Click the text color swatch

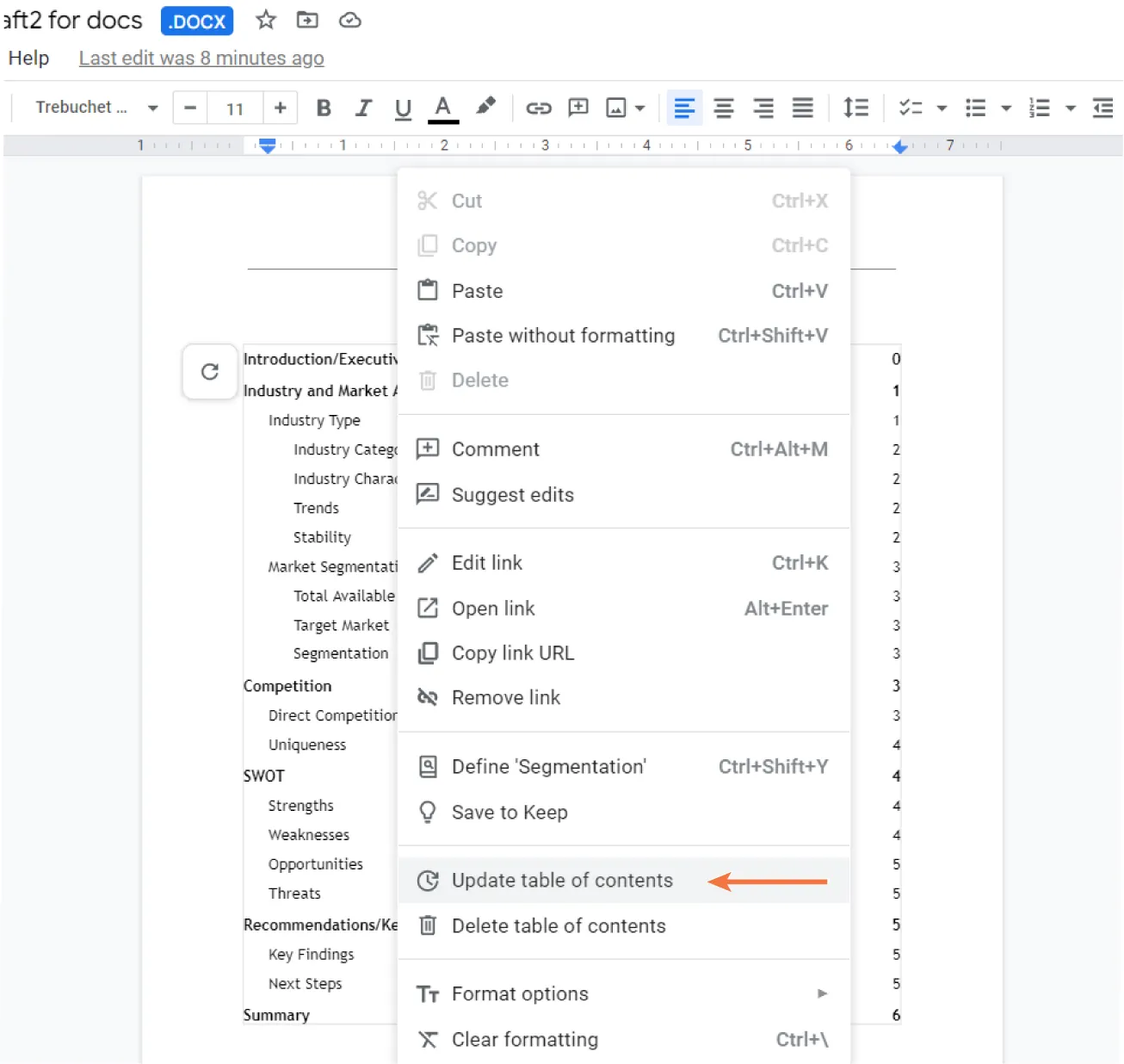point(442,108)
